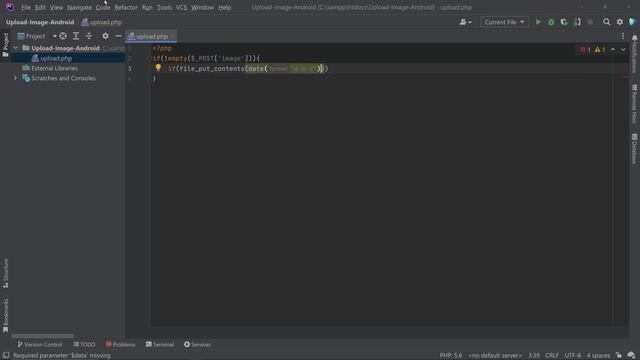Open the code with me user icon
Image resolution: width=640 pixels, height=360 pixels.
[465, 22]
